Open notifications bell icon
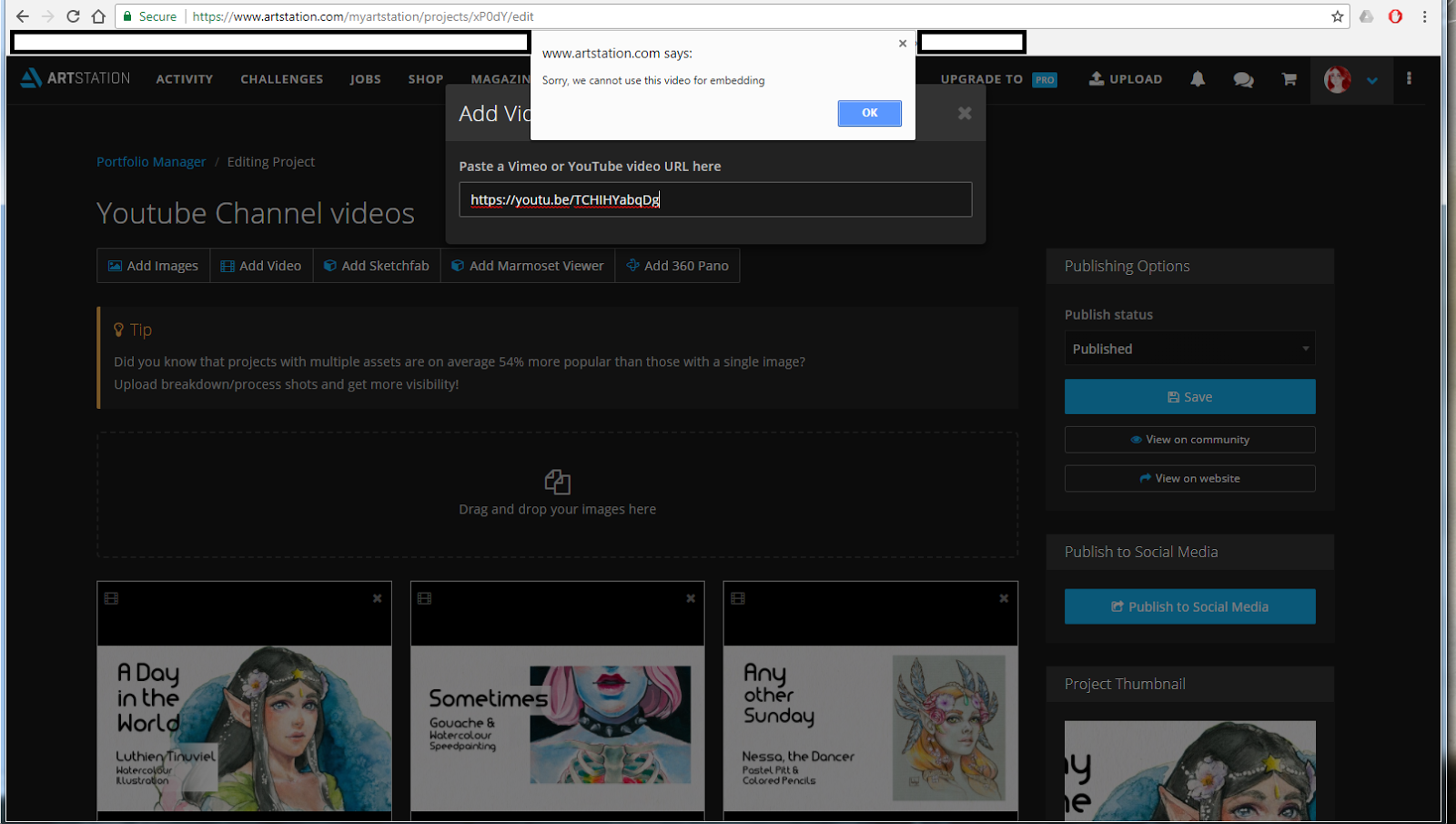This screenshot has width=1456, height=824. tap(1198, 79)
